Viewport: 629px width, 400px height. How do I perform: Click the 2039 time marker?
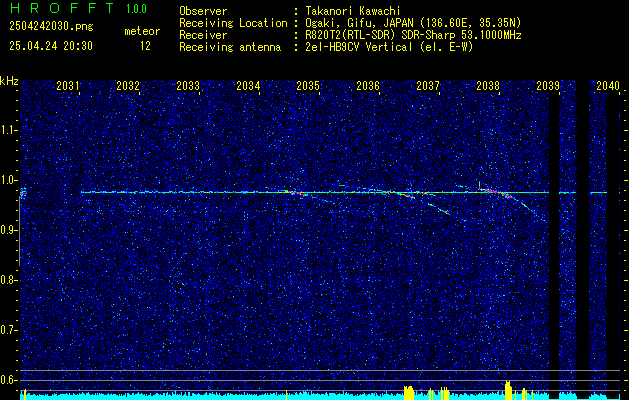548,85
